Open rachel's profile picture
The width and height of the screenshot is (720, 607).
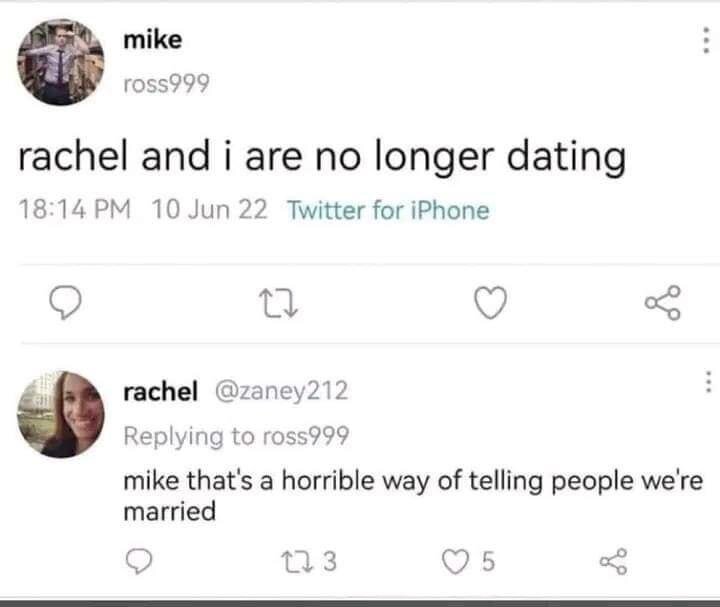coord(61,414)
